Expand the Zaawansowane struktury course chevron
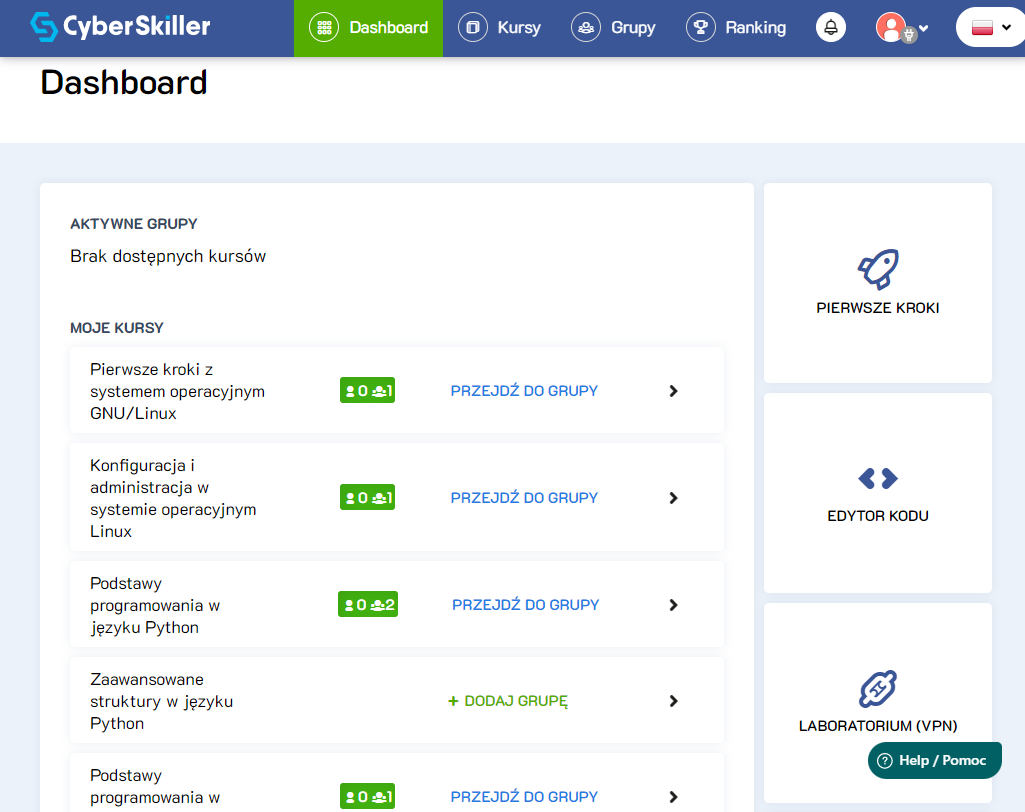1025x812 pixels. [x=673, y=701]
